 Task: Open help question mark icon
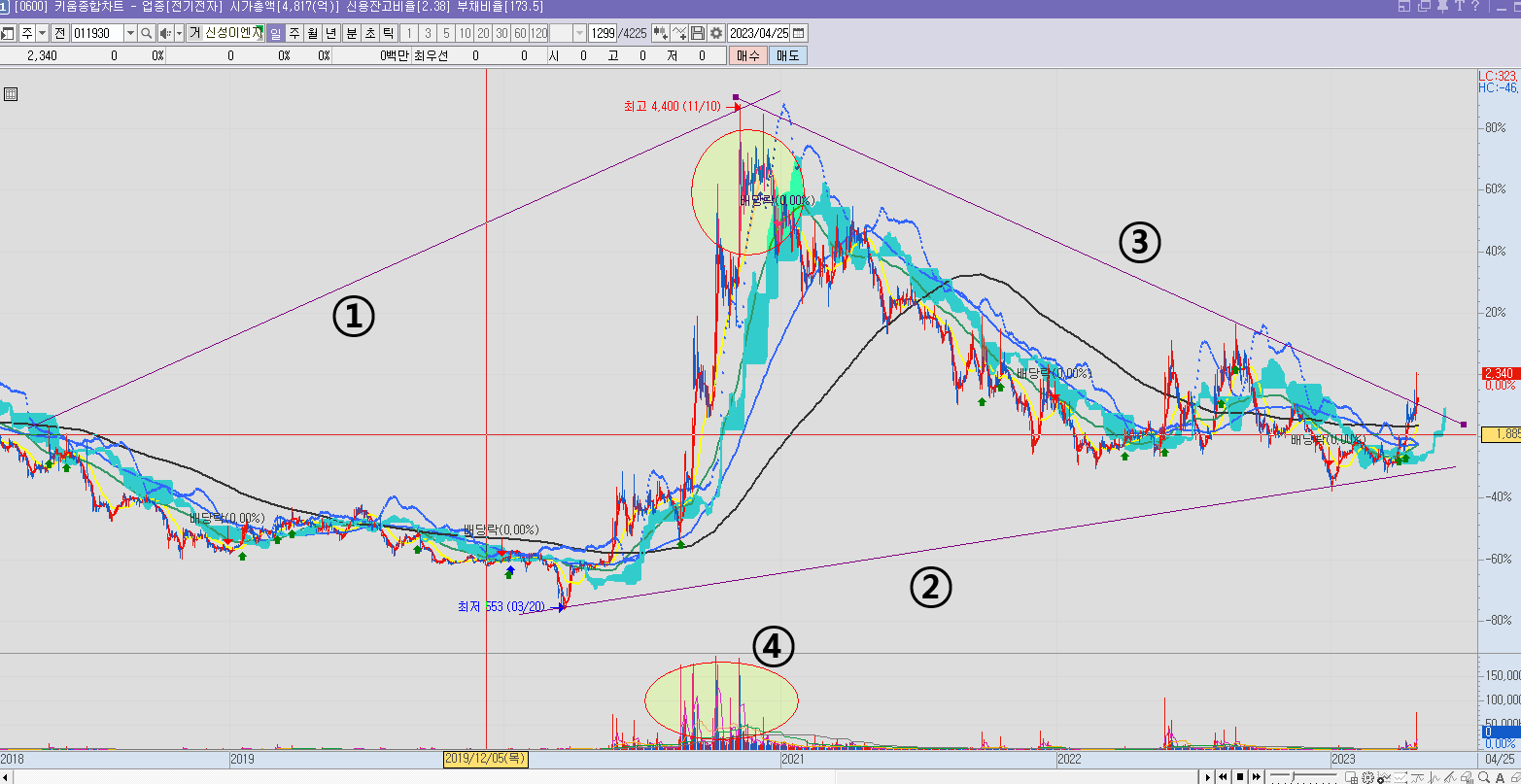click(x=1474, y=7)
